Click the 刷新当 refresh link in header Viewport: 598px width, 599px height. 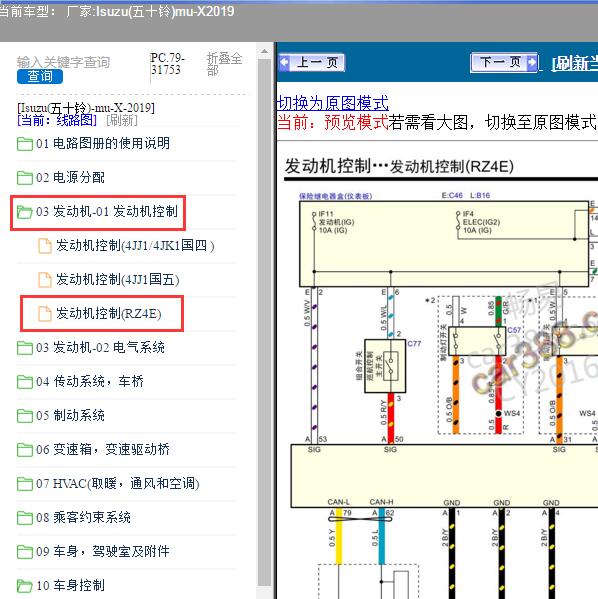pos(574,63)
